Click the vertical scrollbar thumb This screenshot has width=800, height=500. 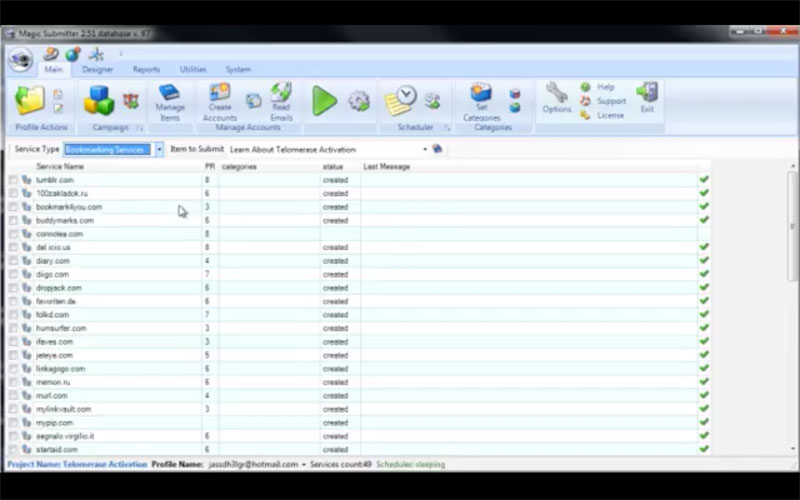(x=792, y=226)
